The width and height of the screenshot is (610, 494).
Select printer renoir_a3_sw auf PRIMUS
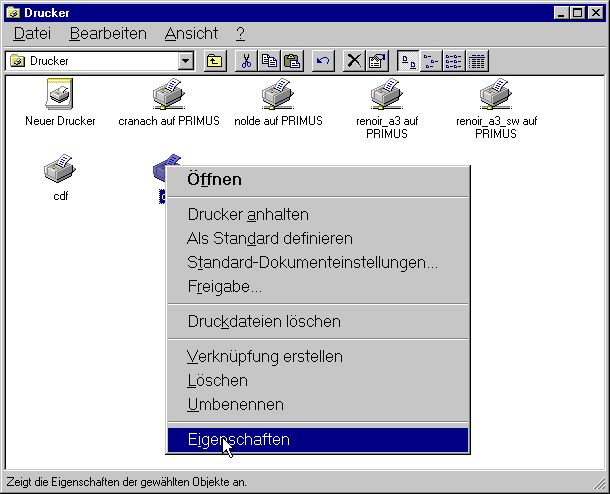[496, 94]
